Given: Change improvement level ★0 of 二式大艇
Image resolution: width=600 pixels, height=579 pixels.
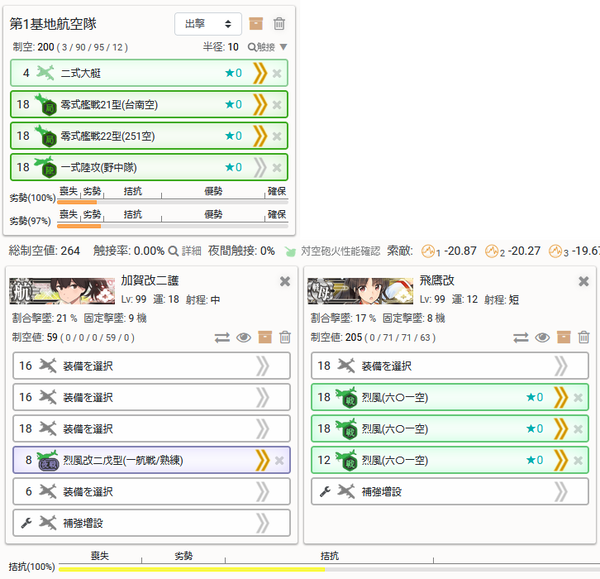Looking at the screenshot, I should tap(233, 73).
